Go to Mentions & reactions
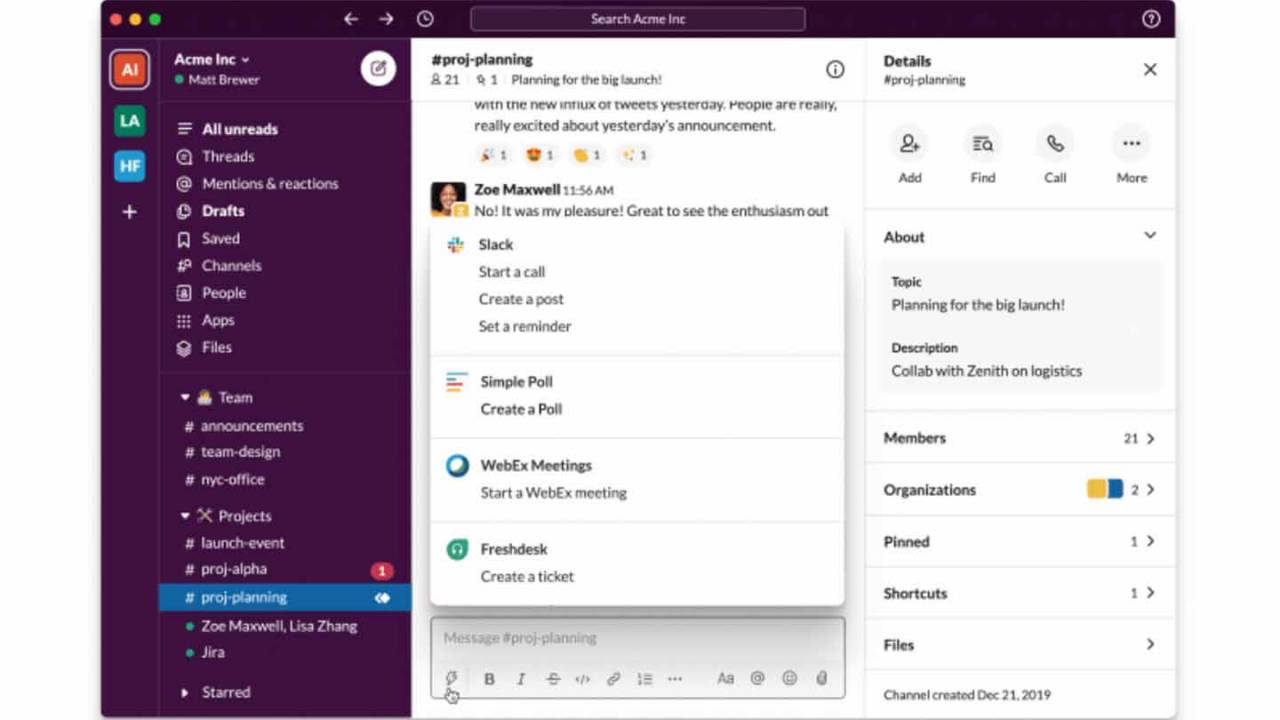Viewport: 1280px width, 720px height. point(269,184)
